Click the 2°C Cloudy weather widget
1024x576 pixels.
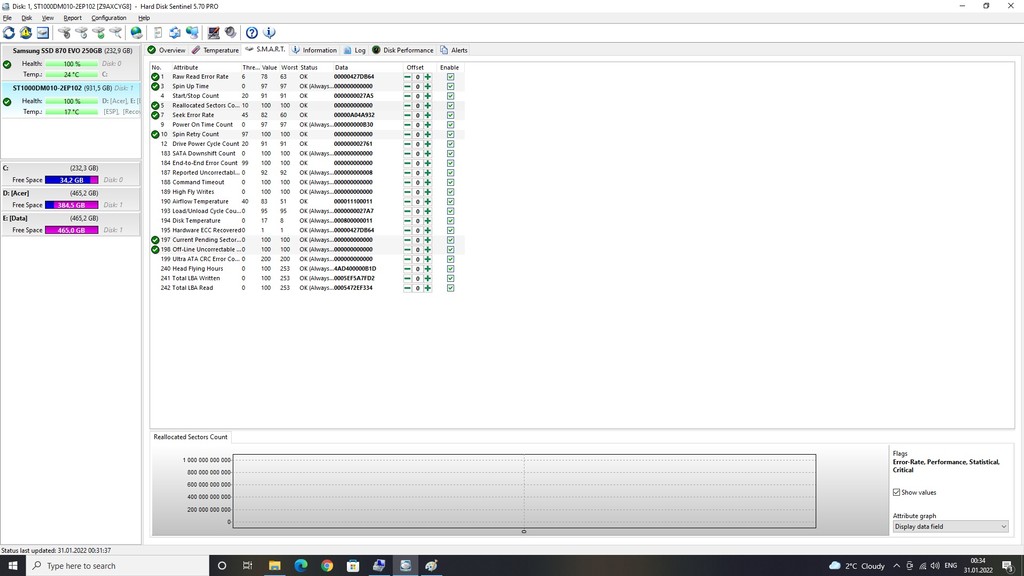(x=857, y=566)
